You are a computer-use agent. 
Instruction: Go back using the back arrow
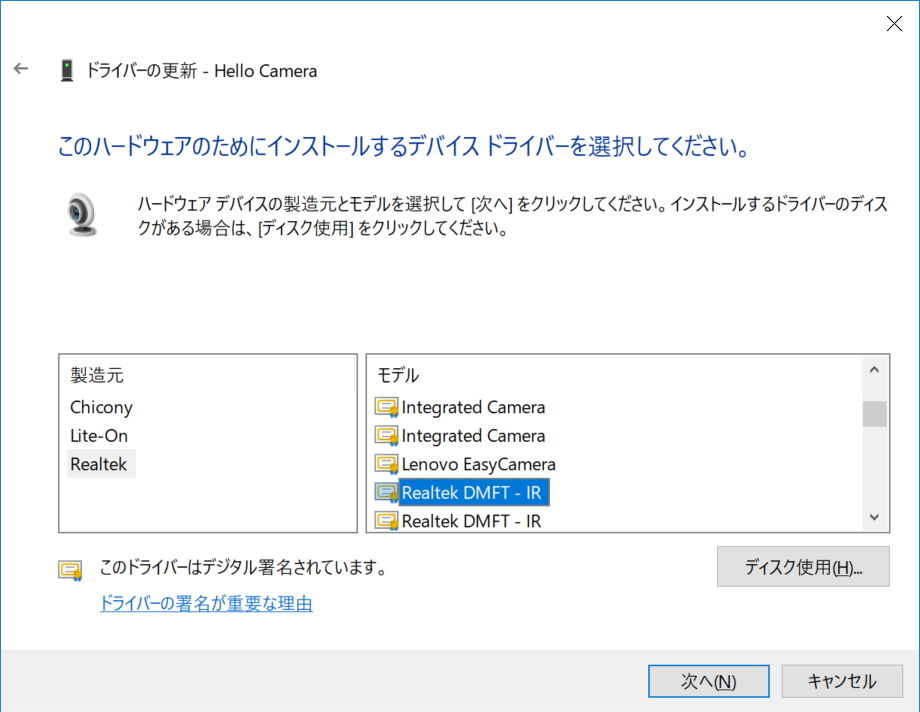click(21, 69)
